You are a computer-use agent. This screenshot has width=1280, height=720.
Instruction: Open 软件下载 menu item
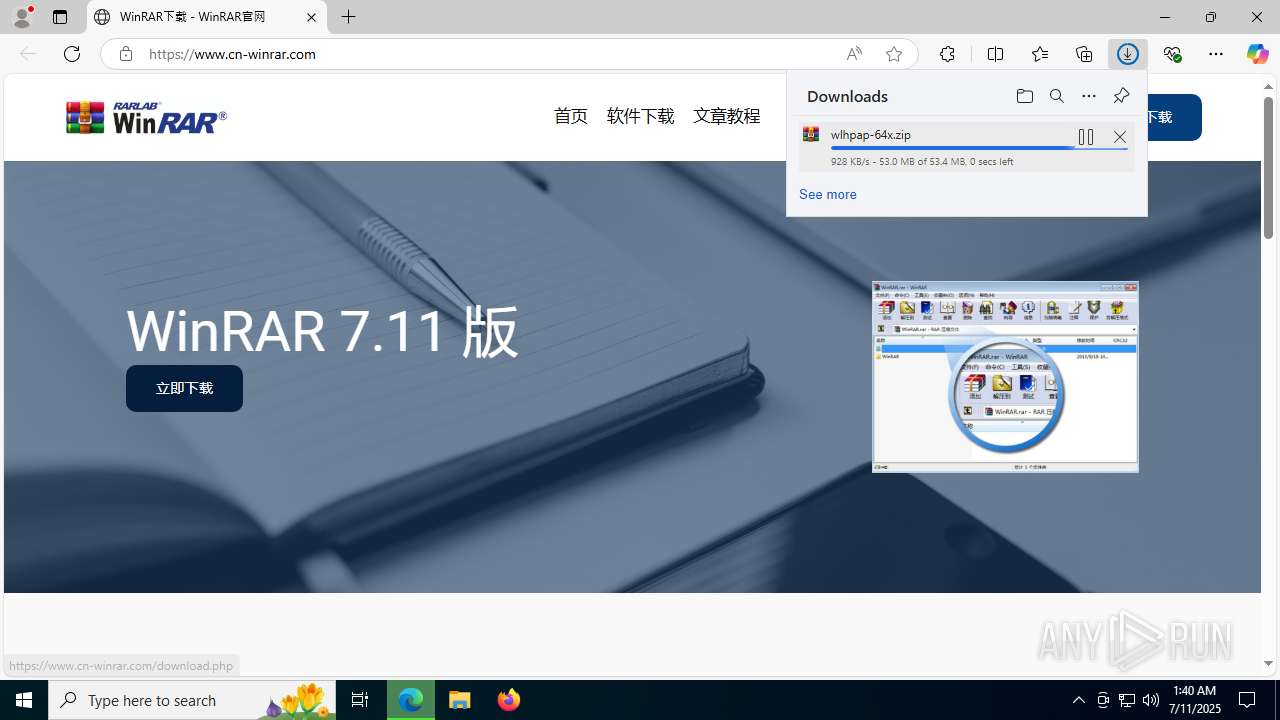(x=640, y=116)
